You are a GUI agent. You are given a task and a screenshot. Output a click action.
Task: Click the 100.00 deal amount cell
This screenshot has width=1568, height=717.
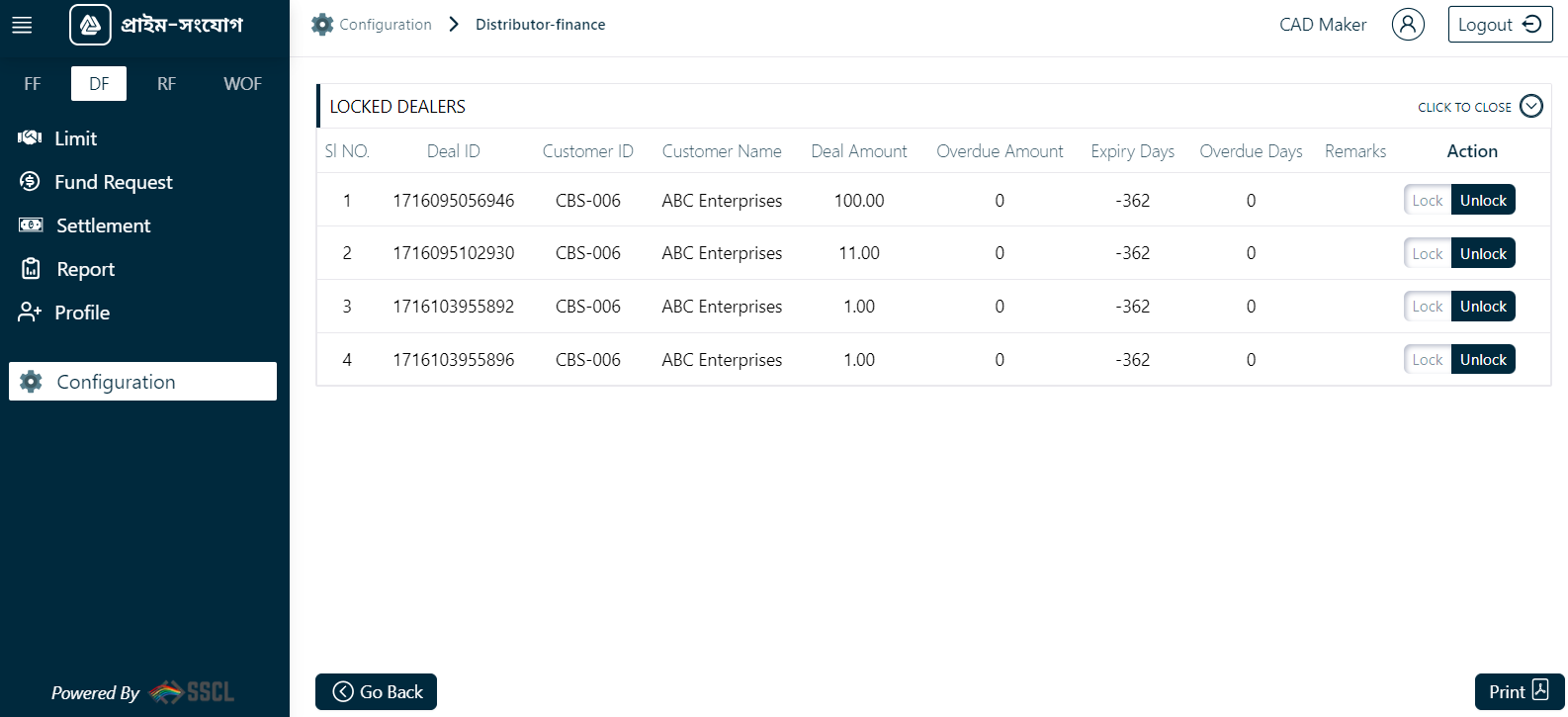pos(859,201)
